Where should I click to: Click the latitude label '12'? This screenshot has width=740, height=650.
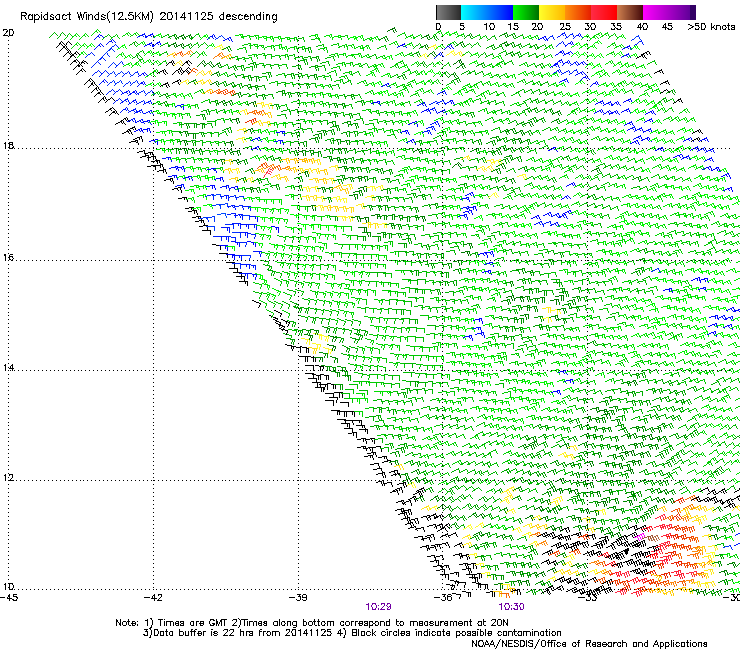(x=8, y=477)
